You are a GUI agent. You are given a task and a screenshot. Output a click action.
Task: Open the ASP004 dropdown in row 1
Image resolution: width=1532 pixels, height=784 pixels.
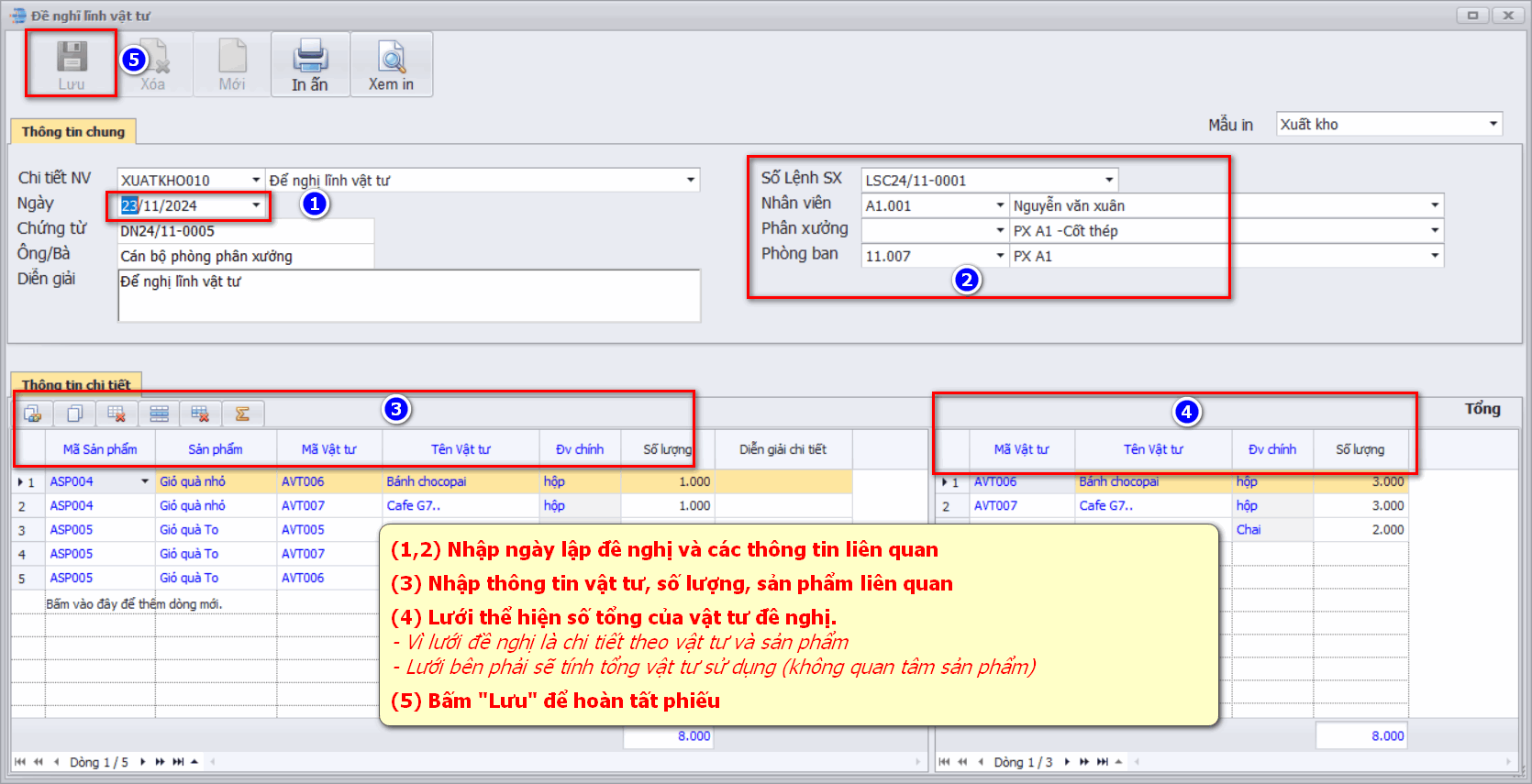point(145,481)
